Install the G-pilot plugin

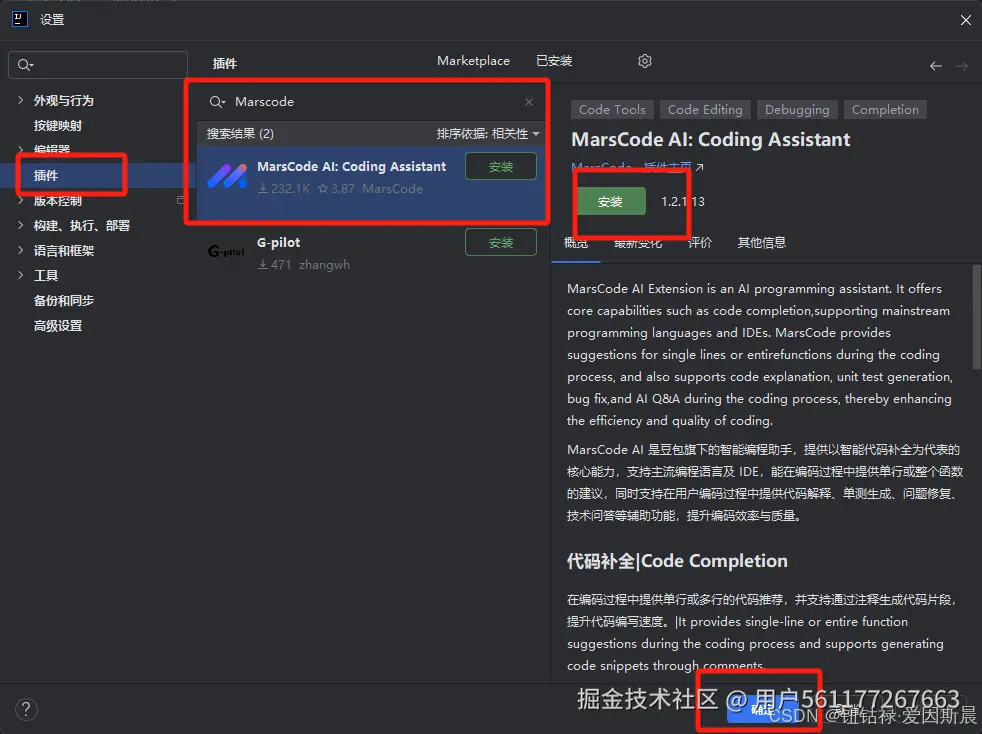click(x=500, y=242)
